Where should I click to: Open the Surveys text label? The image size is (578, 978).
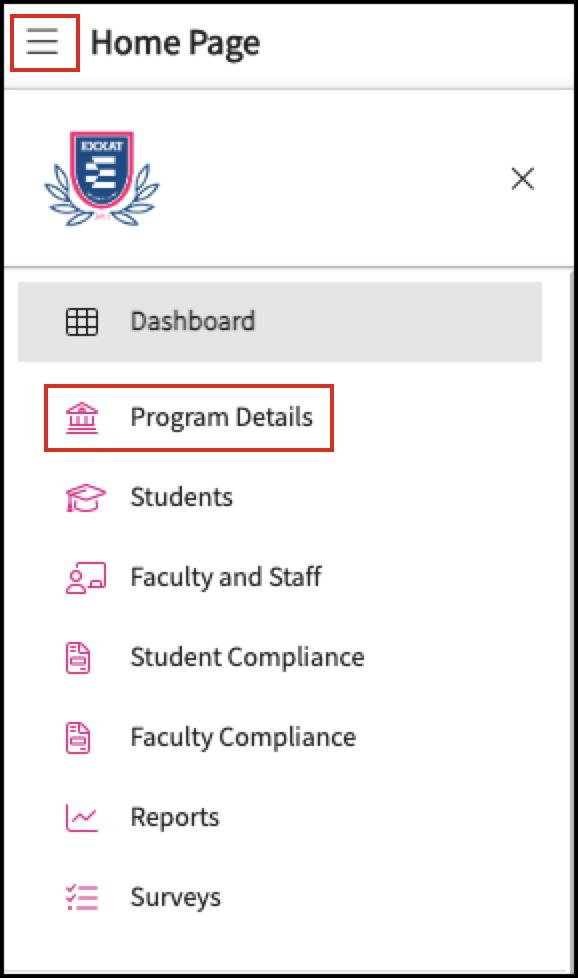[176, 897]
